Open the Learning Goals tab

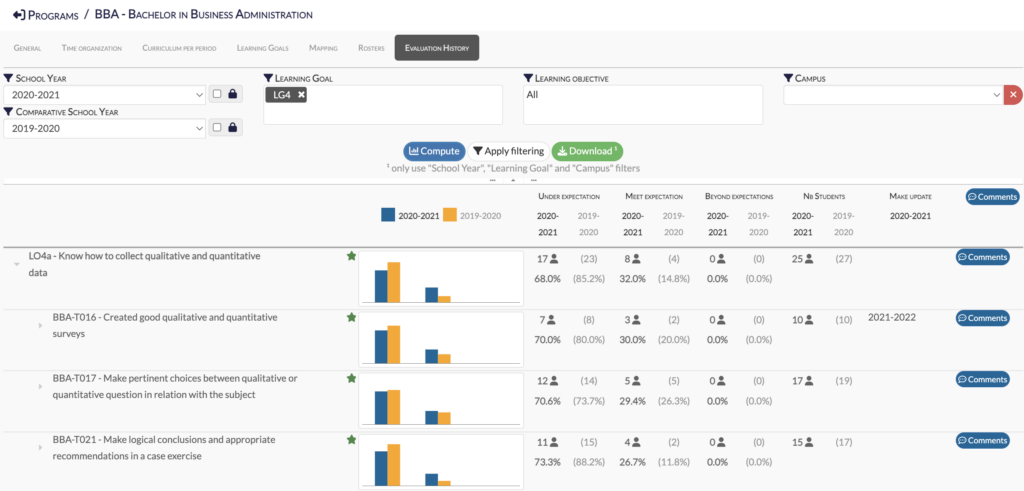pos(265,48)
